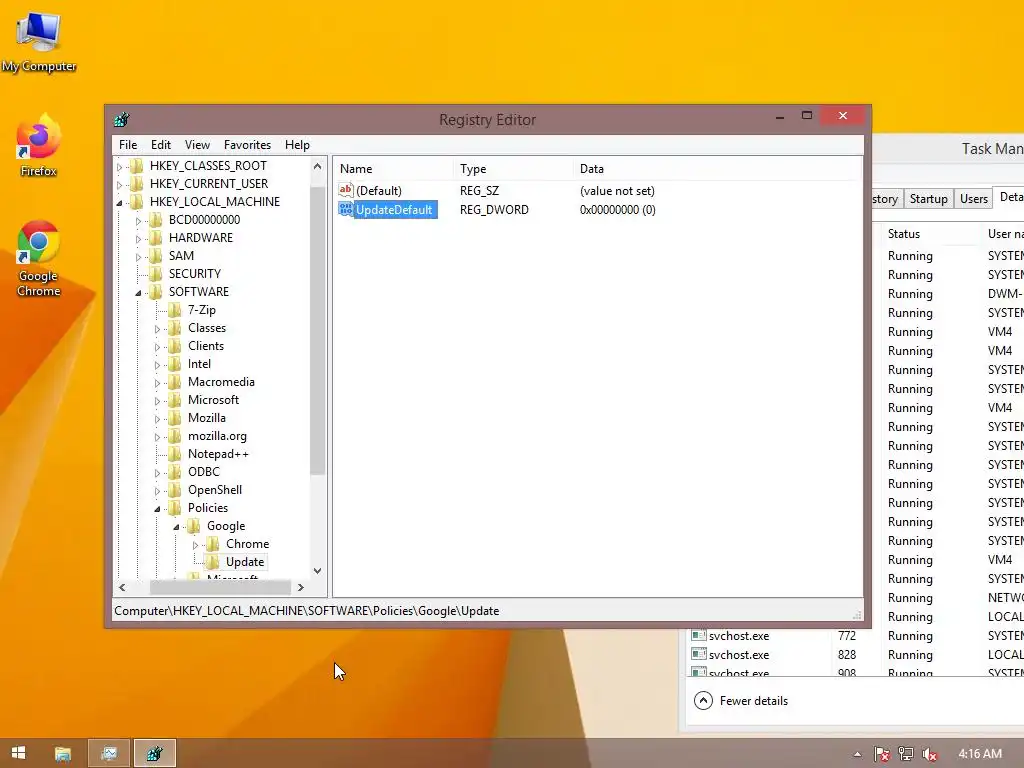Select the Macromedia key

(221, 382)
